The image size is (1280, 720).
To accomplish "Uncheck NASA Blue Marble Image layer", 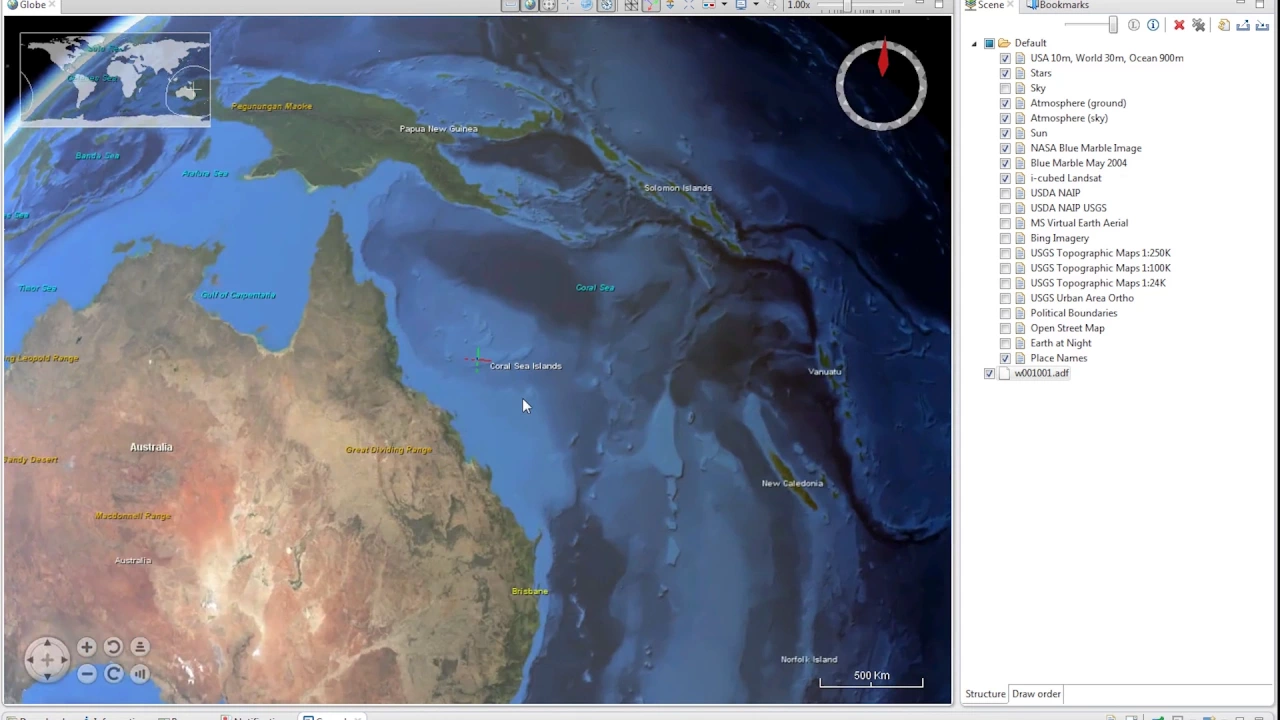I will 1006,148.
